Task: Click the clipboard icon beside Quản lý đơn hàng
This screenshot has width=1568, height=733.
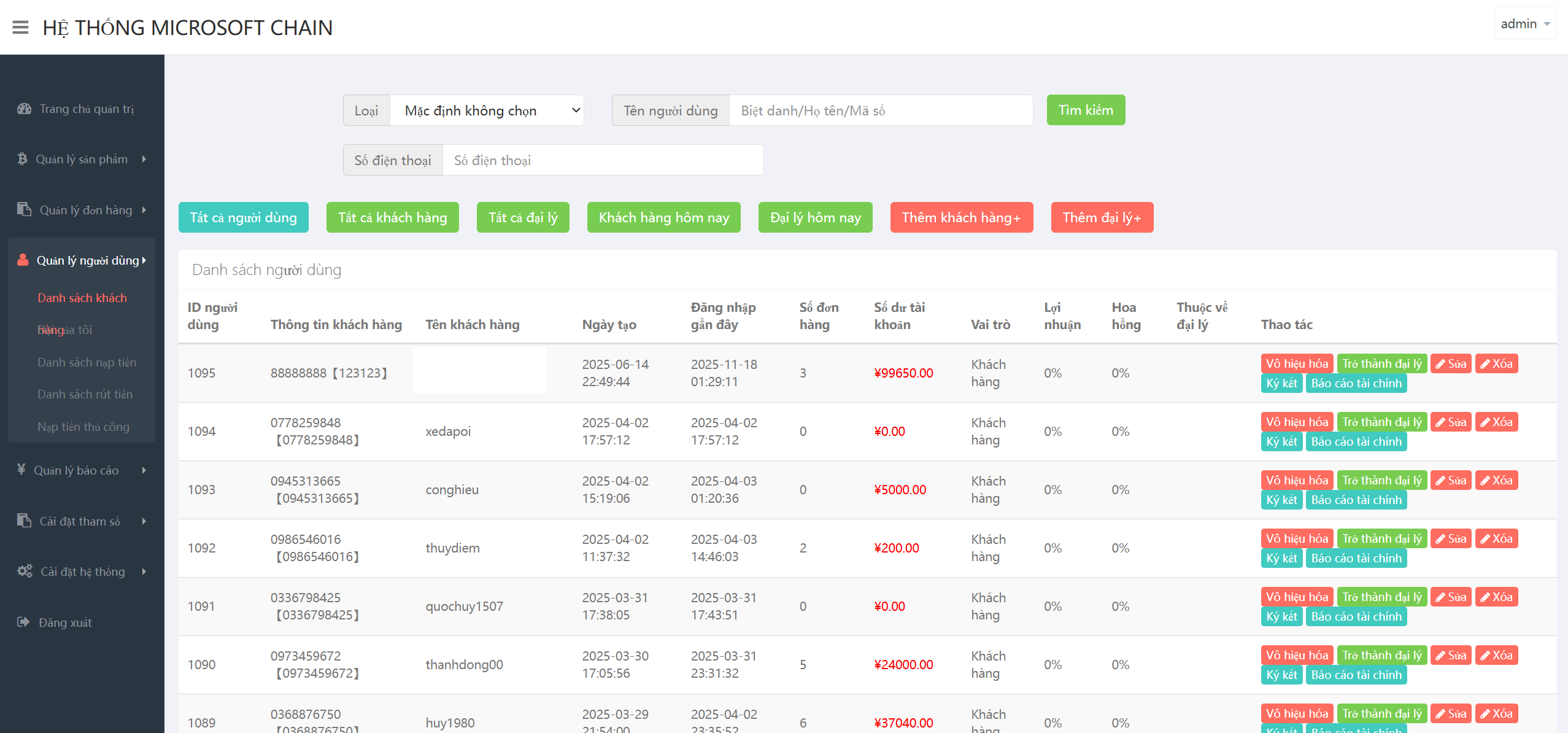Action: [x=24, y=209]
